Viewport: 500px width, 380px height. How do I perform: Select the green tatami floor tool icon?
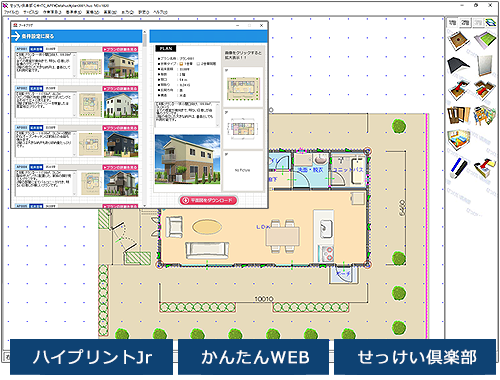click(485, 40)
